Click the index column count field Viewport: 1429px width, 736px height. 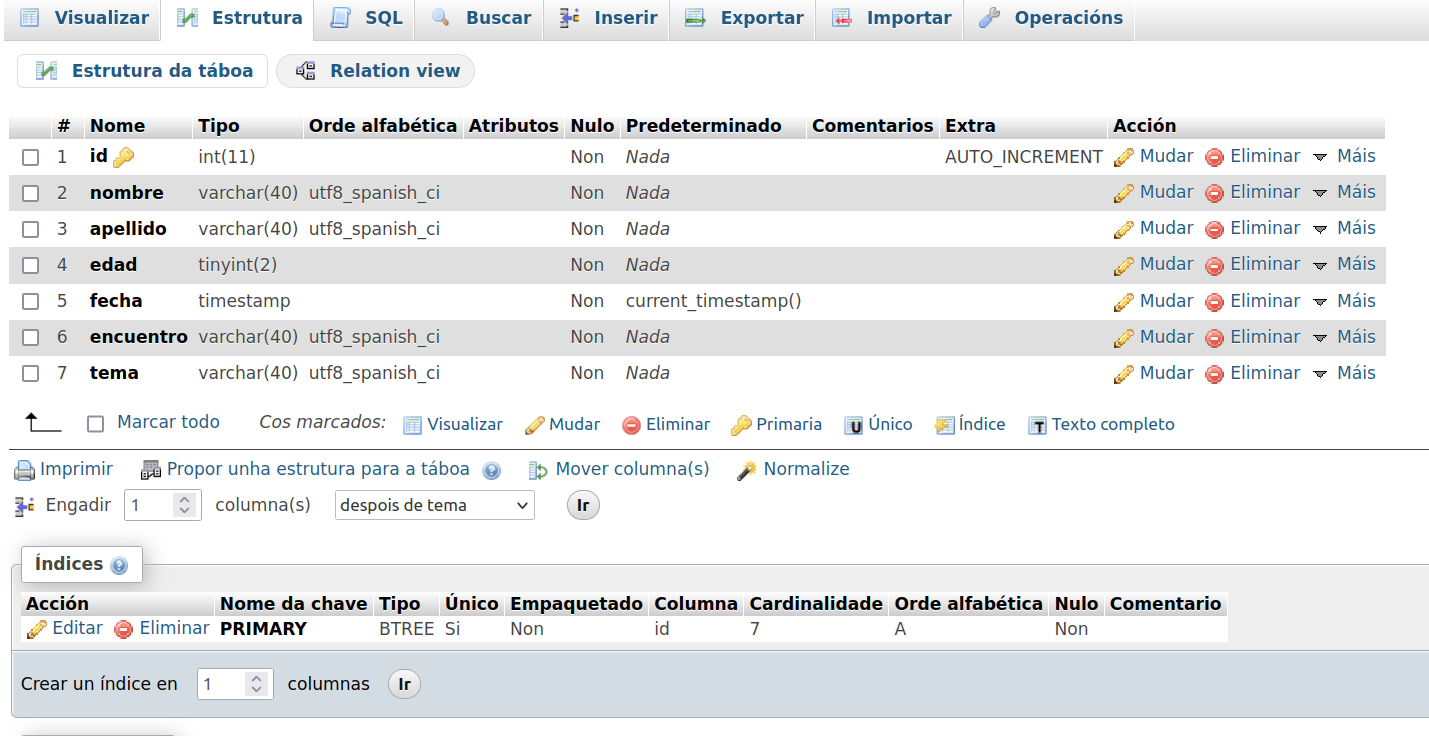(235, 684)
